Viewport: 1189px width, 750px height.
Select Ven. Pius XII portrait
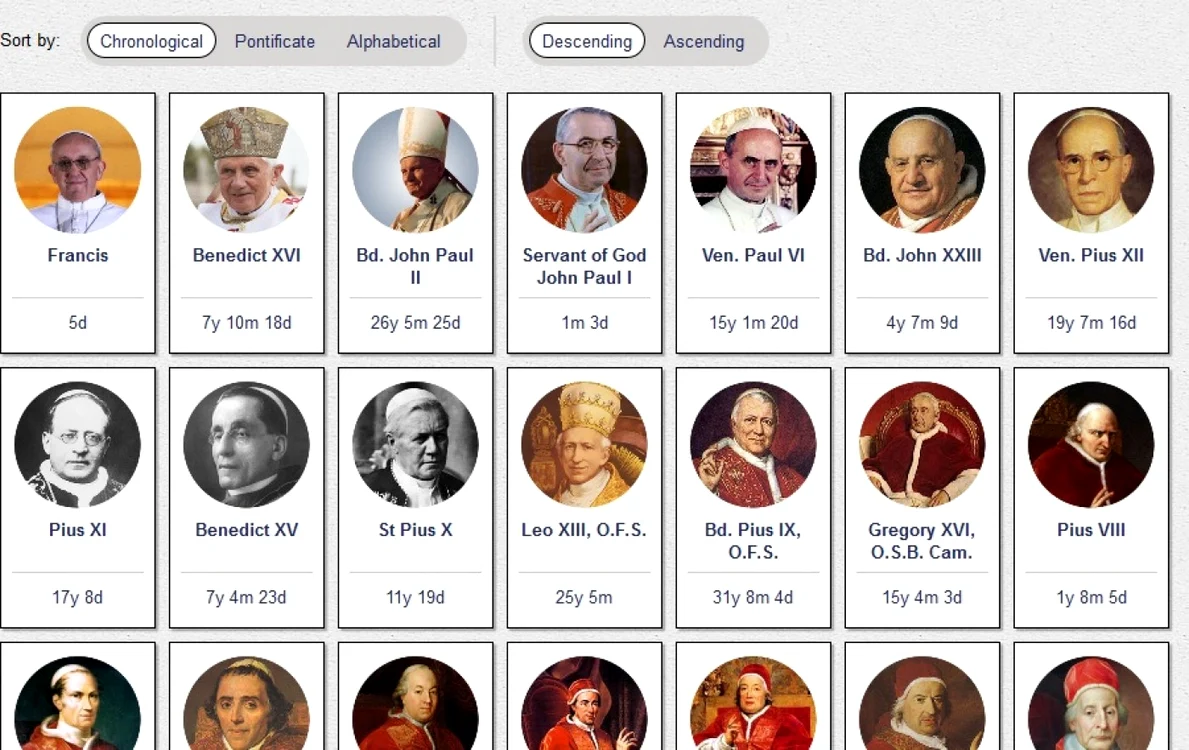[x=1091, y=170]
